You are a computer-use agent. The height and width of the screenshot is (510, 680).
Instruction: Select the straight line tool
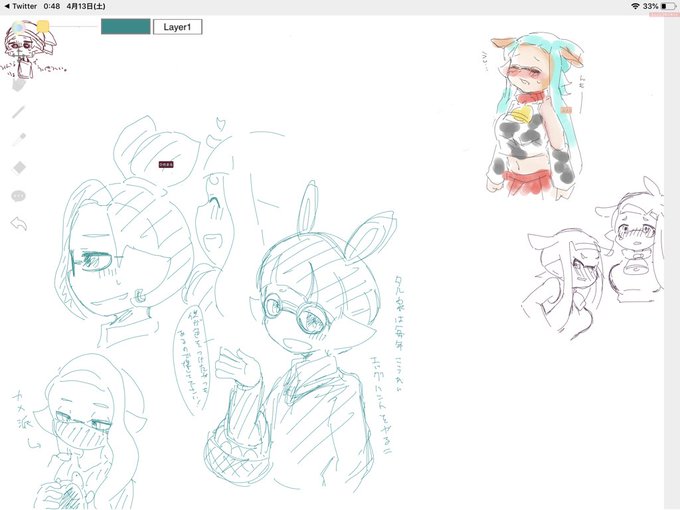coord(19,112)
